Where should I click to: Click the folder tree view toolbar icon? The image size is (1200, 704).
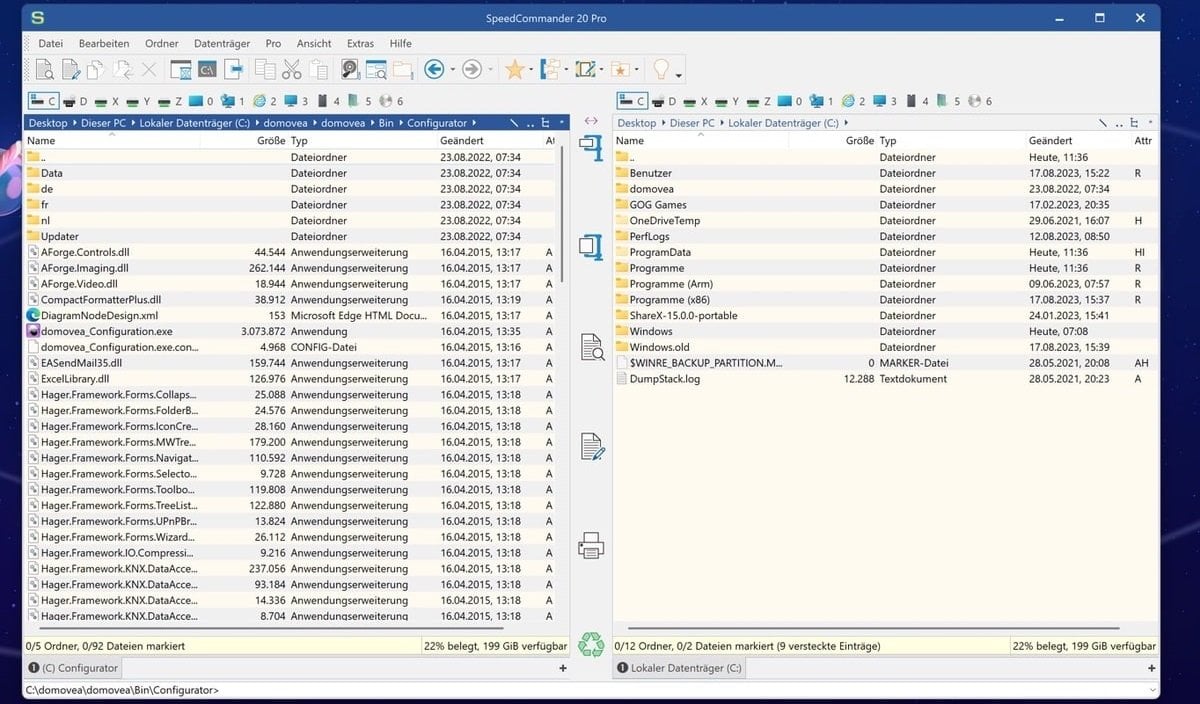click(550, 69)
